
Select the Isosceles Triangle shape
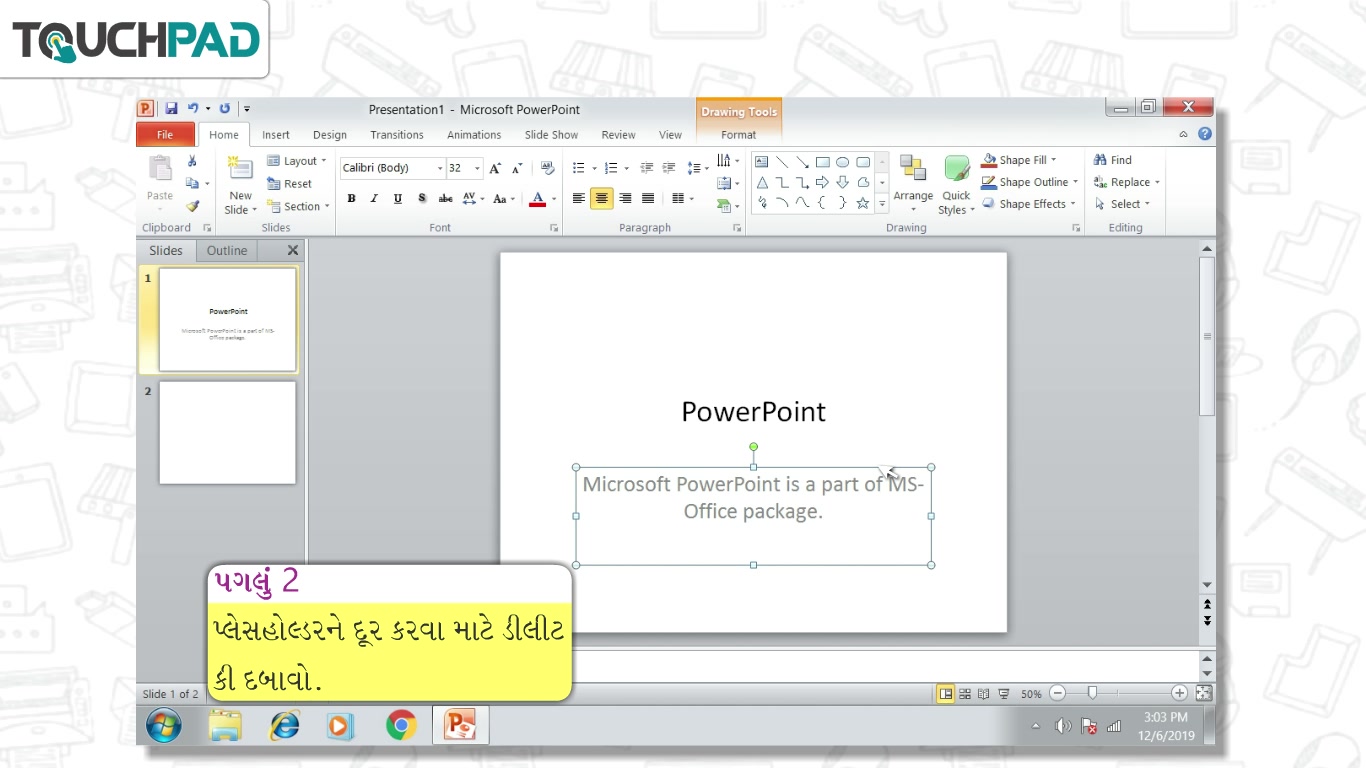pos(762,182)
